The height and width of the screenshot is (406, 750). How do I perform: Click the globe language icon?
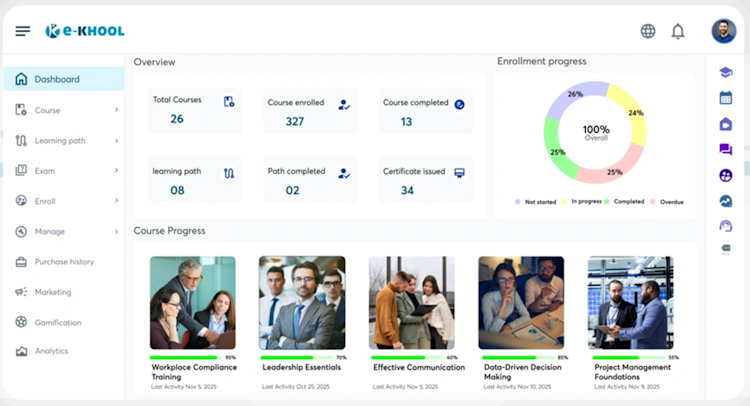648,31
